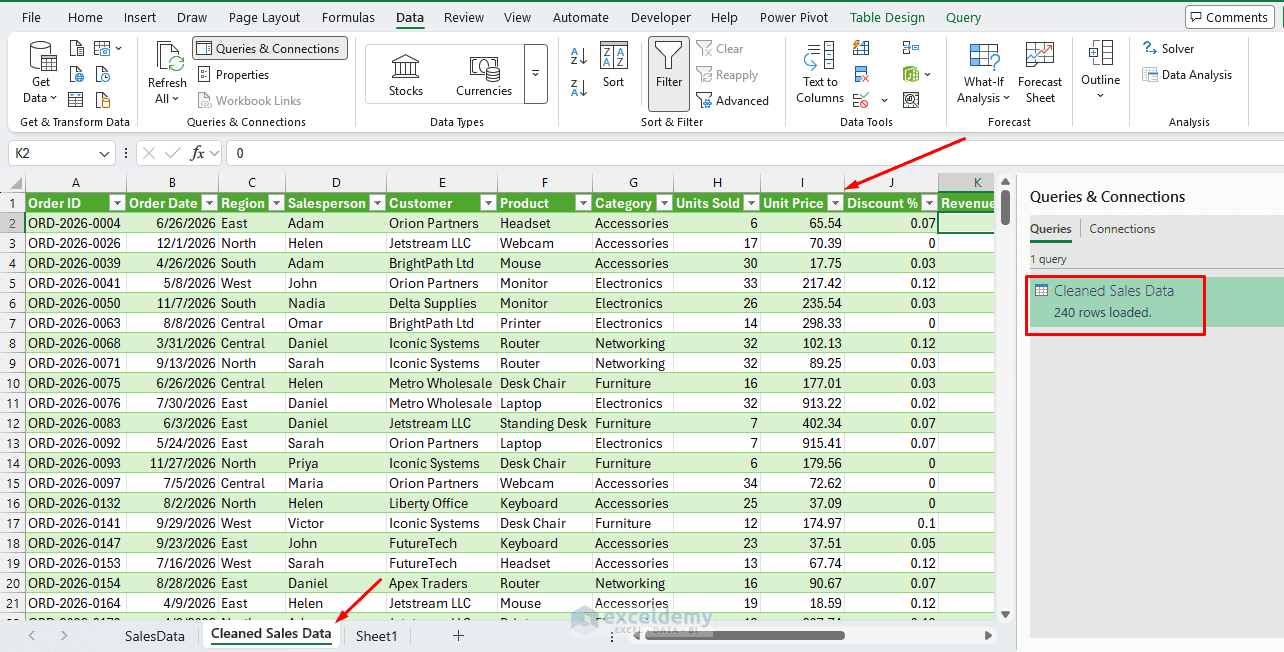Toggle the Filter button
1284x652 pixels.
tap(669, 73)
